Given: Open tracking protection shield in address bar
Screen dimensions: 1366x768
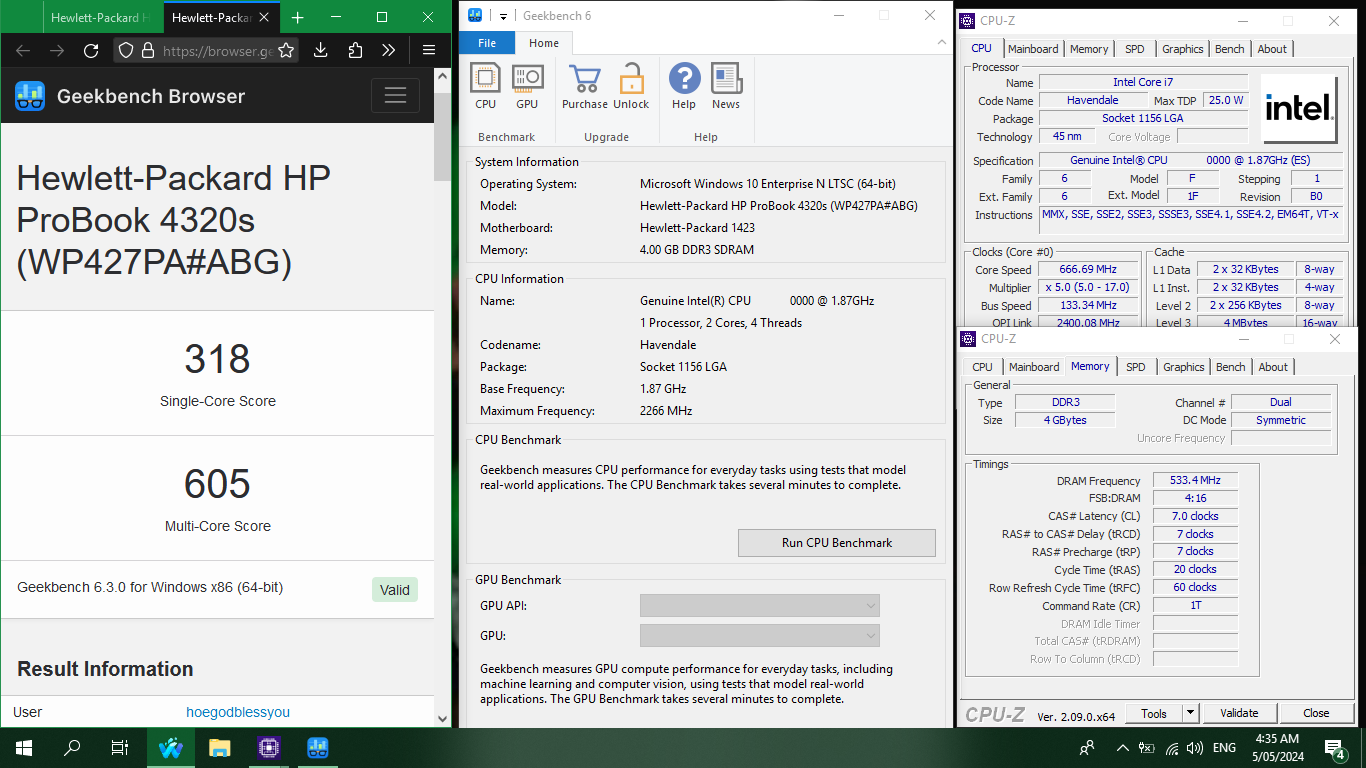Looking at the screenshot, I should [125, 50].
